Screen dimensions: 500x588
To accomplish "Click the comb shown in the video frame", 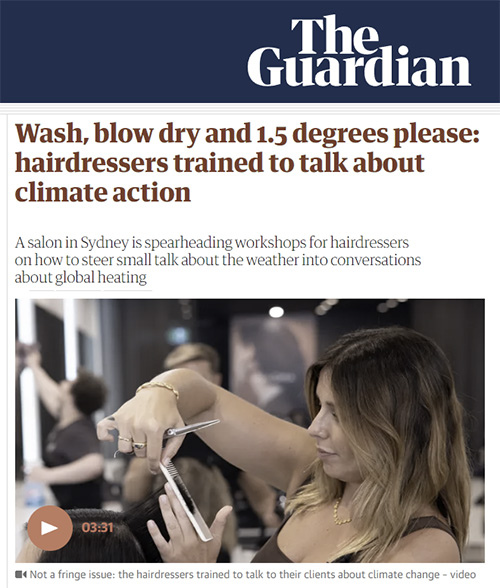I will tap(185, 501).
